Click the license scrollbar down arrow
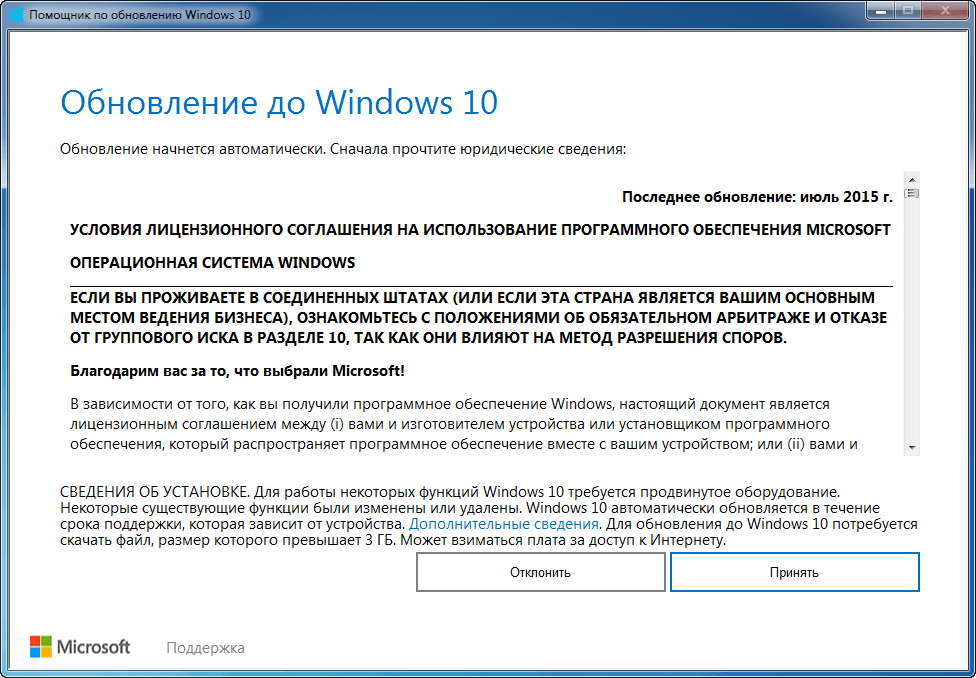The width and height of the screenshot is (976, 678). (x=912, y=448)
